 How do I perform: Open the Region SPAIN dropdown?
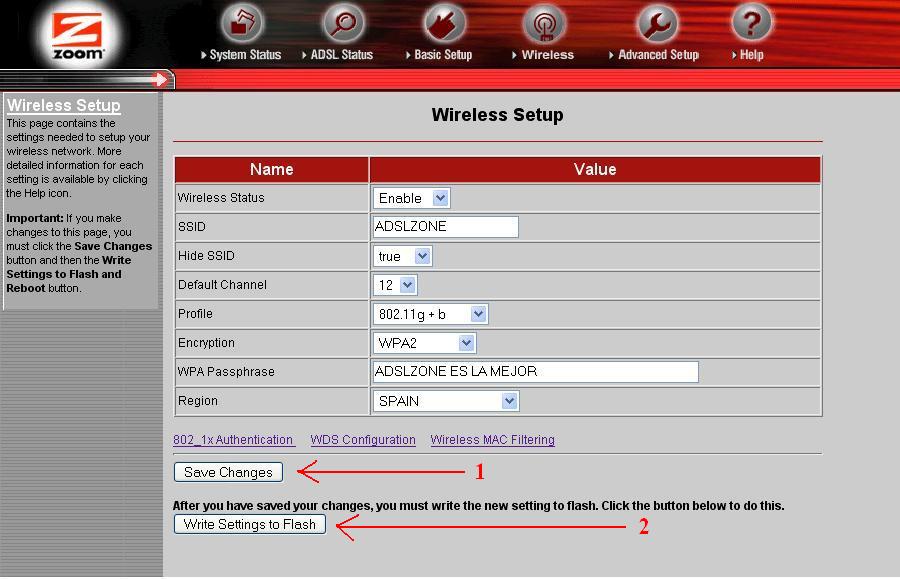(446, 401)
